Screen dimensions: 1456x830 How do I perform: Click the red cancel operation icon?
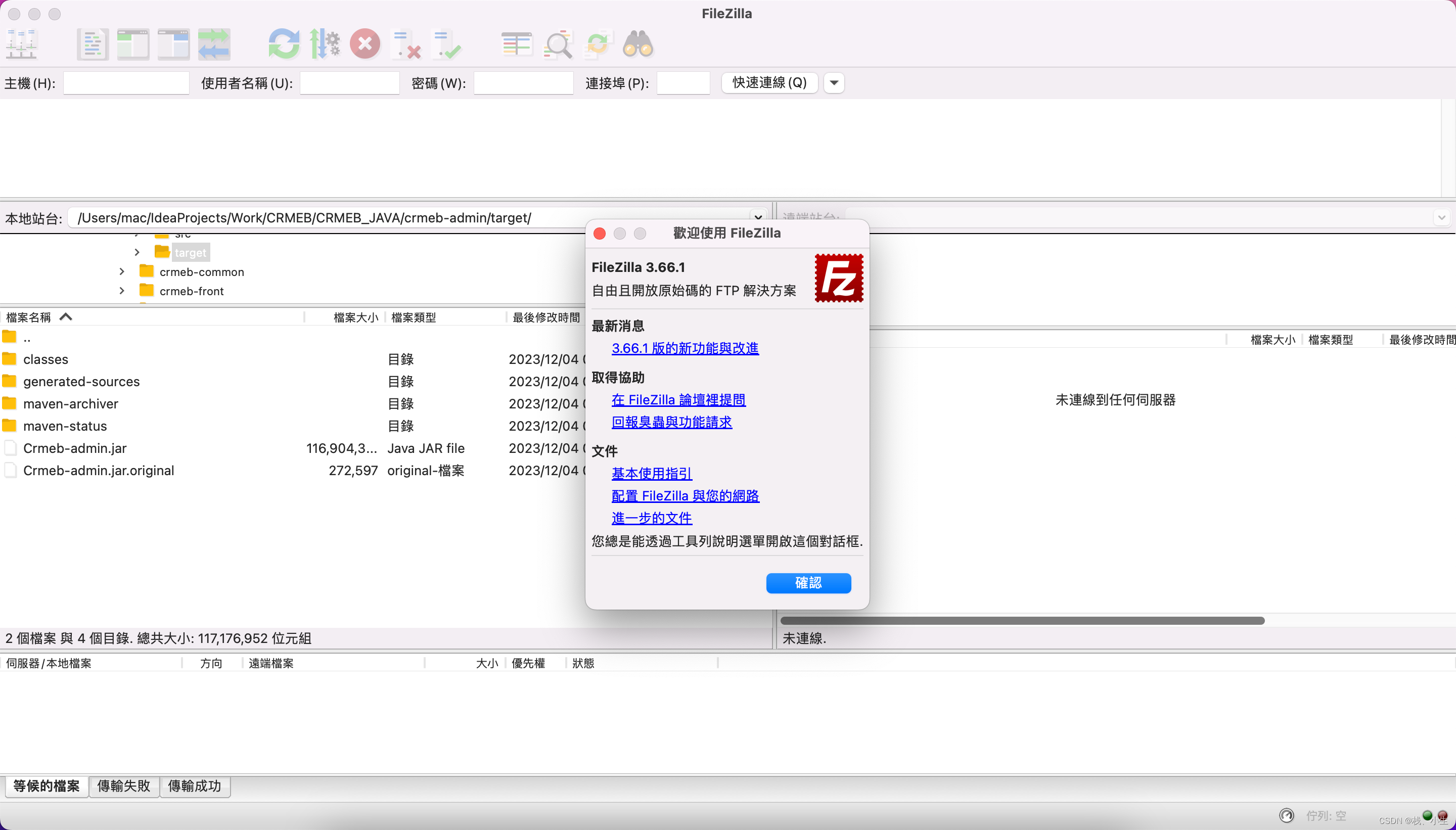pyautogui.click(x=365, y=44)
